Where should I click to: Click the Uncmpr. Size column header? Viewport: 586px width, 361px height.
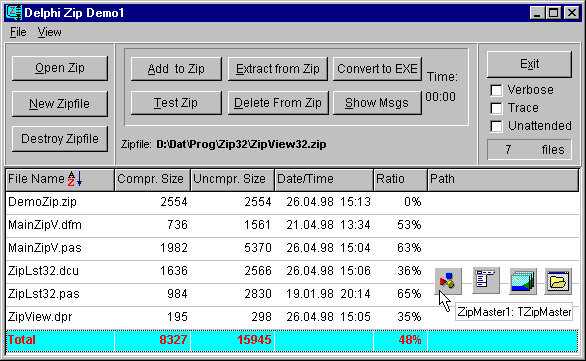pos(232,179)
